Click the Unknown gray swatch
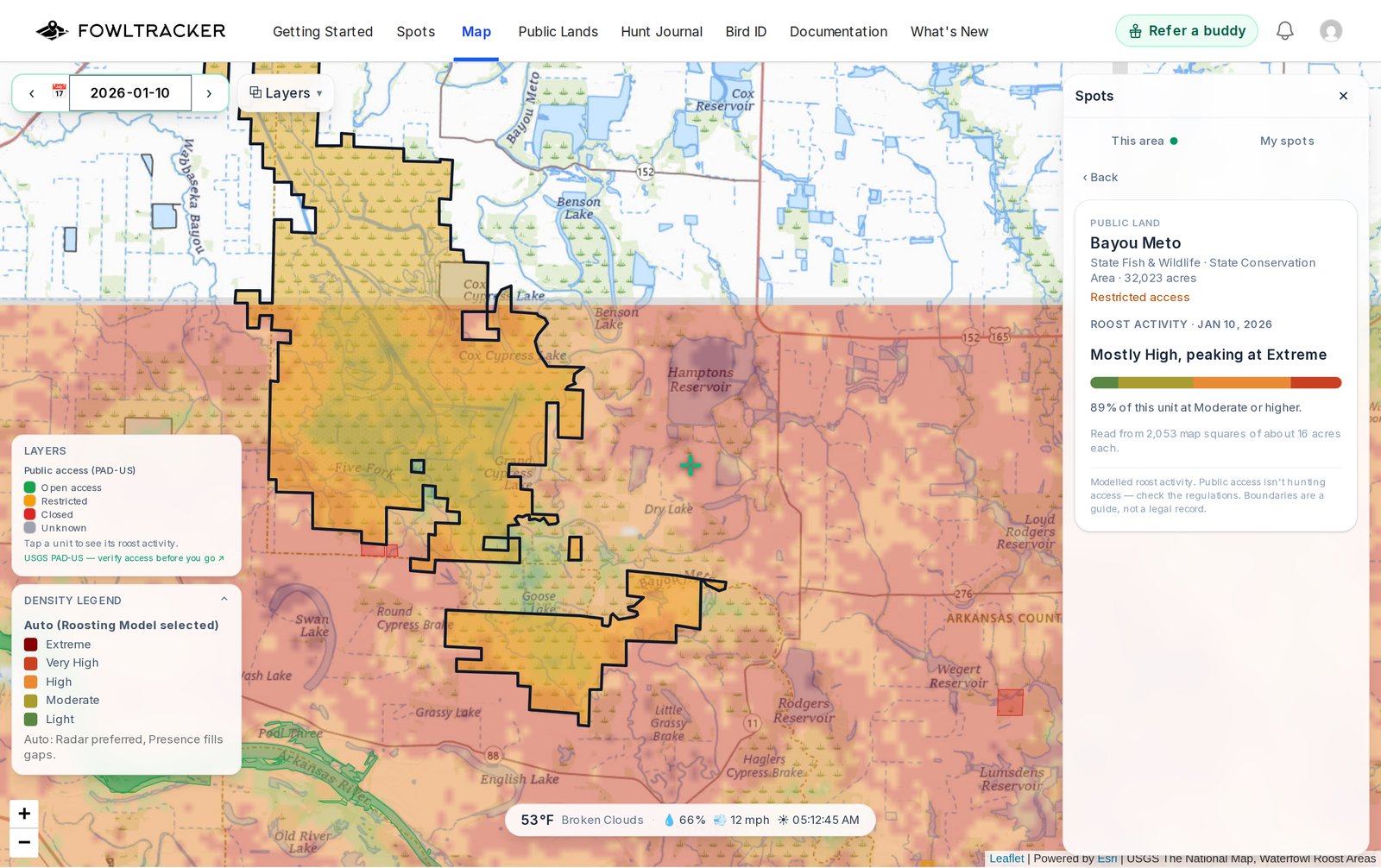Screen dimensions: 1381x868 click(30, 527)
